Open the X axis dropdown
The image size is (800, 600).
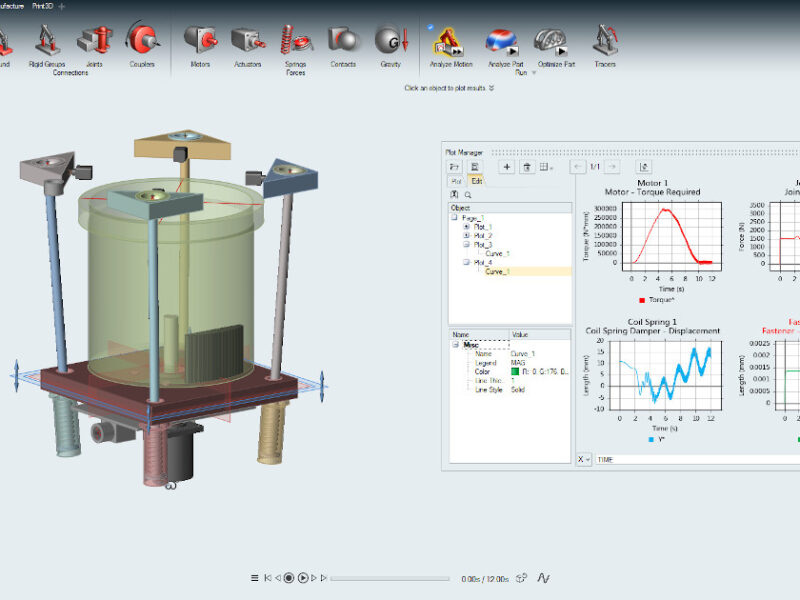(x=584, y=459)
